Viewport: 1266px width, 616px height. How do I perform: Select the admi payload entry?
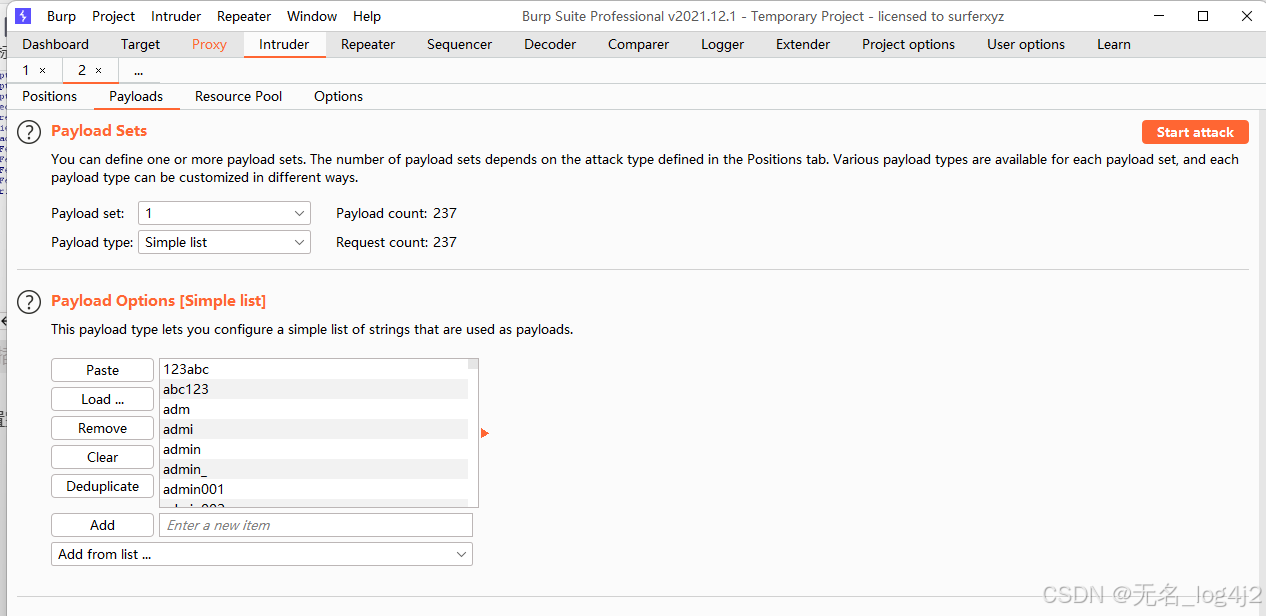coord(314,429)
